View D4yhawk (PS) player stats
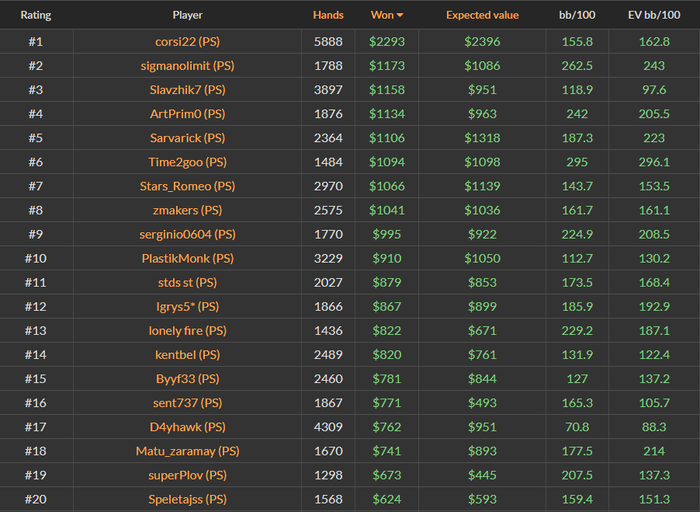Viewport: 700px width, 512px height. (187, 427)
